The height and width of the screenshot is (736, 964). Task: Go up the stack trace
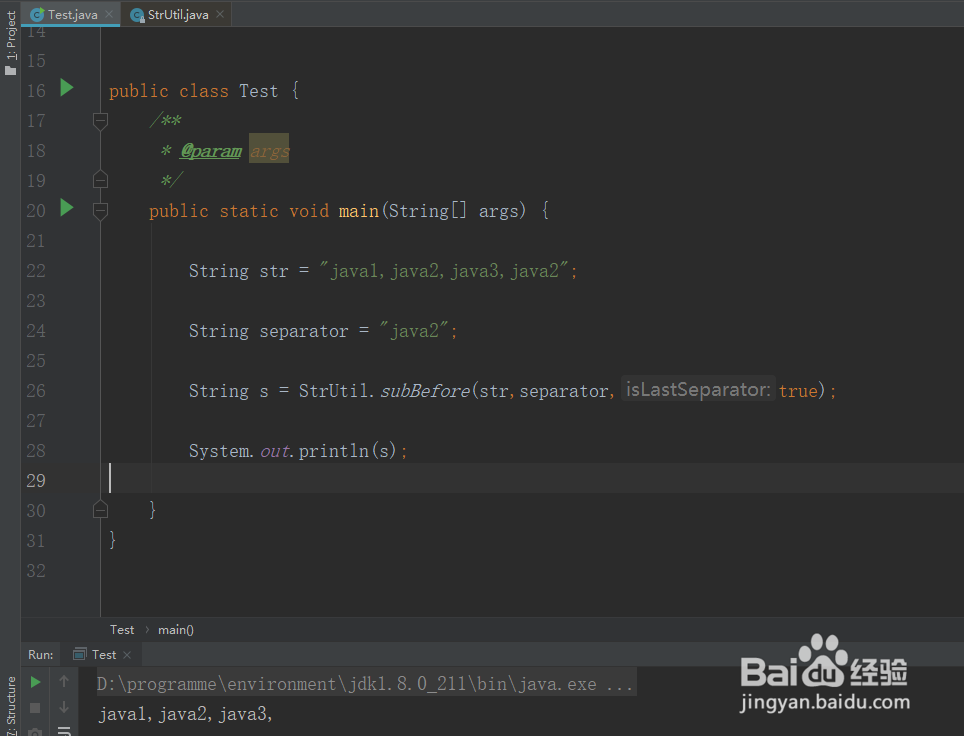coord(64,681)
